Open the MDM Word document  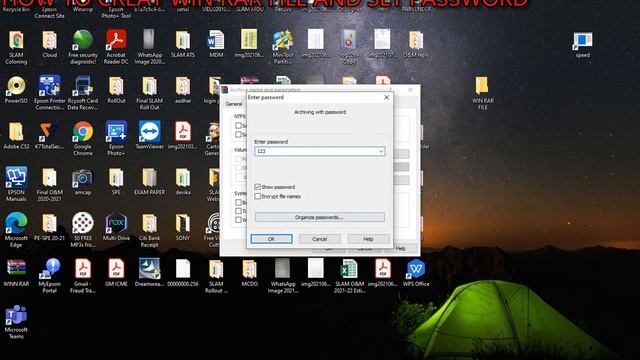(216, 41)
